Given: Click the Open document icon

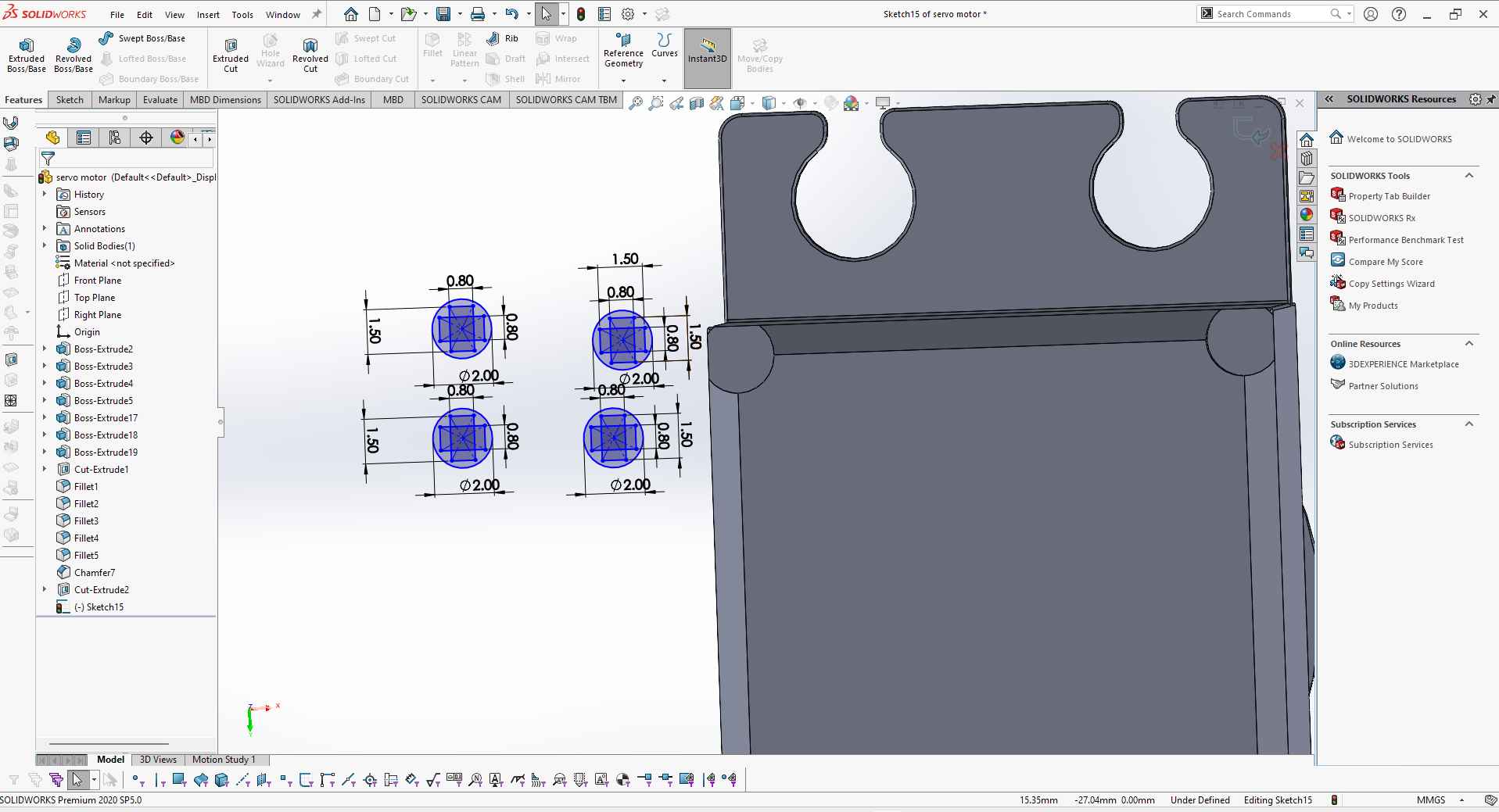Looking at the screenshot, I should [x=407, y=14].
